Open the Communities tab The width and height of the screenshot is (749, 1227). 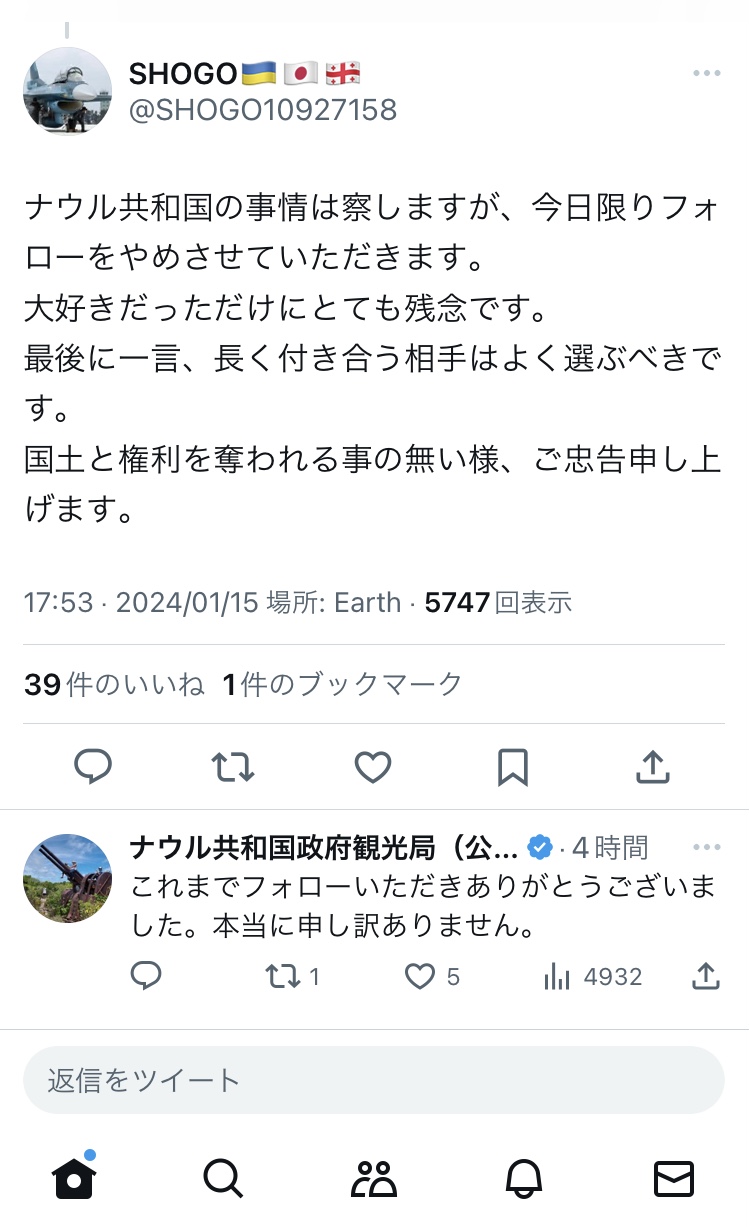point(374,1180)
